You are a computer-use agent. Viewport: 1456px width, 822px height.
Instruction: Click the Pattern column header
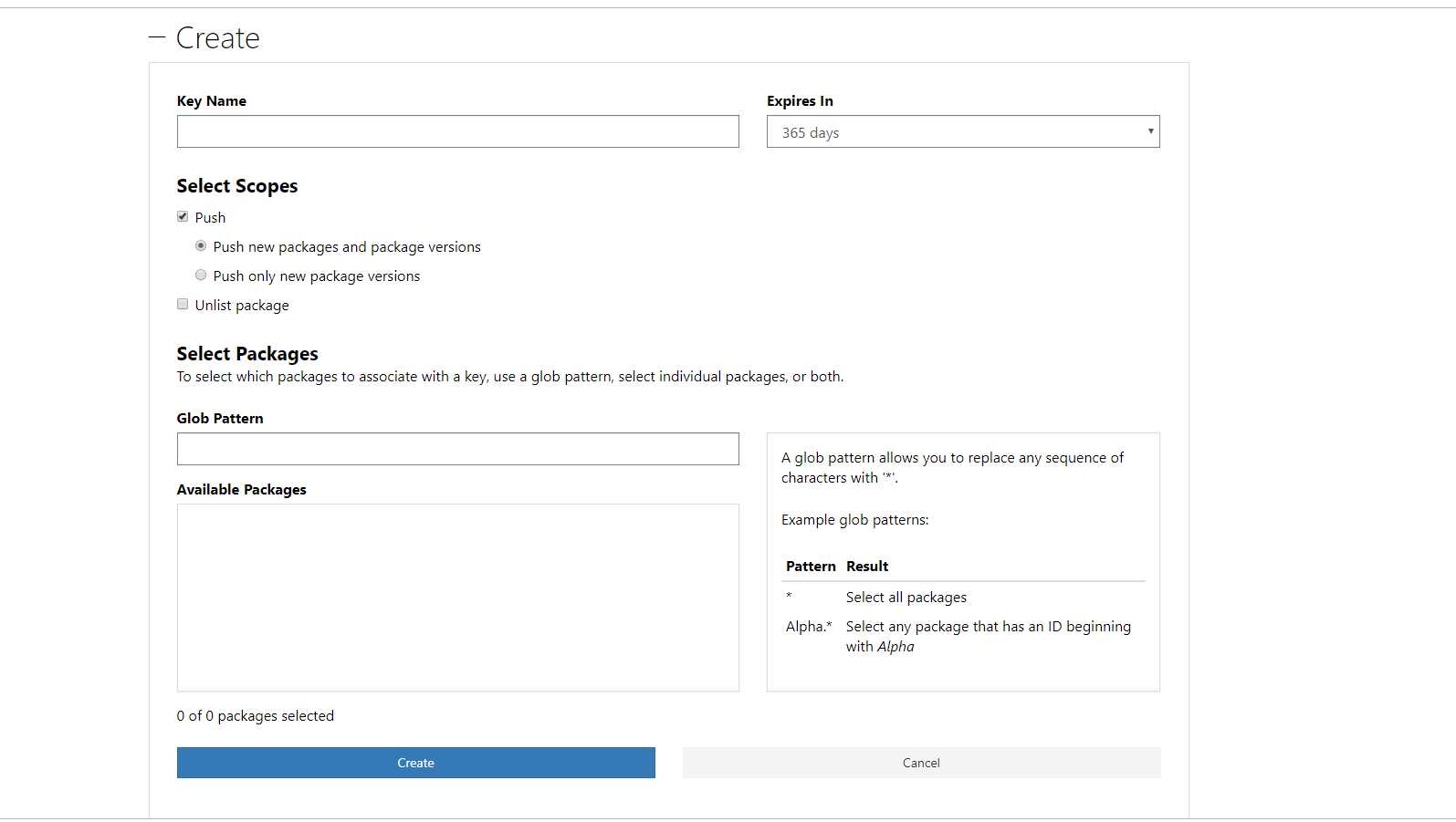tap(811, 566)
